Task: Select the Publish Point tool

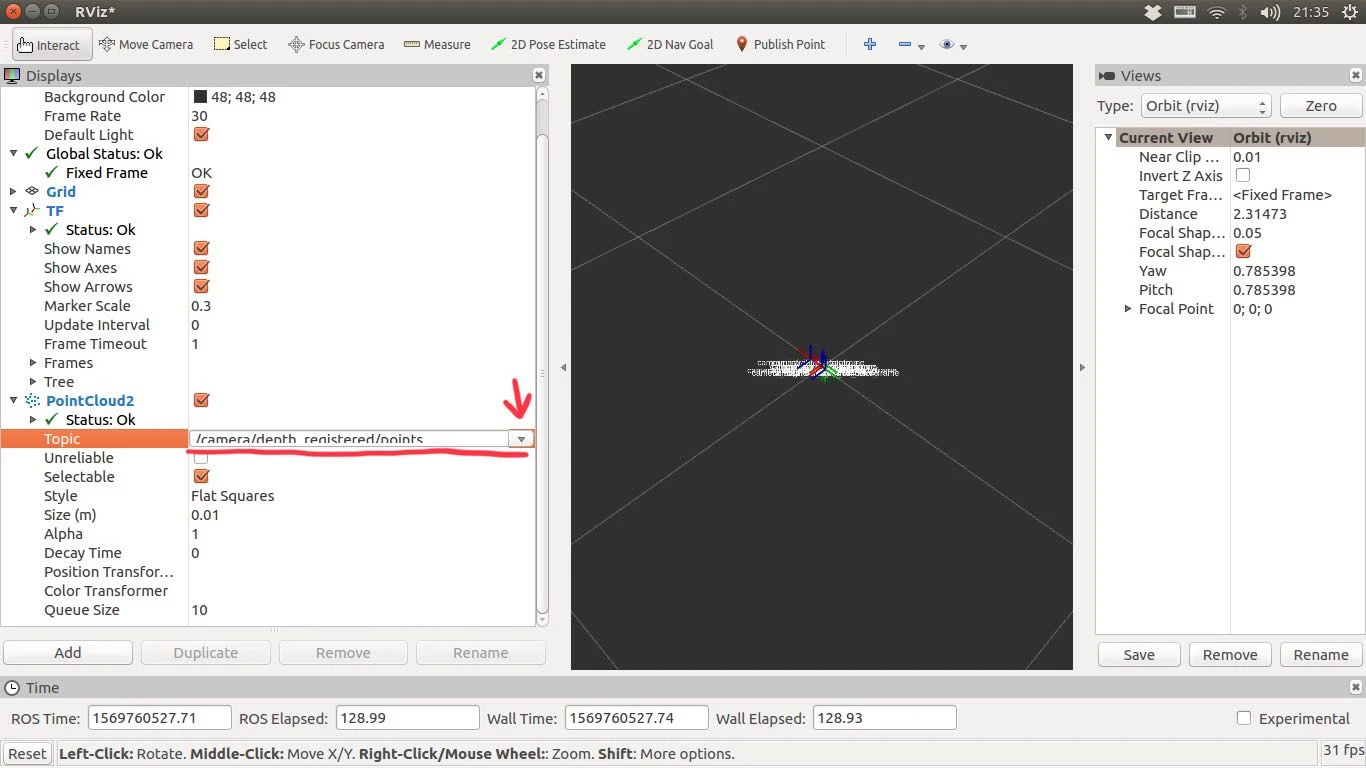Action: 781,44
